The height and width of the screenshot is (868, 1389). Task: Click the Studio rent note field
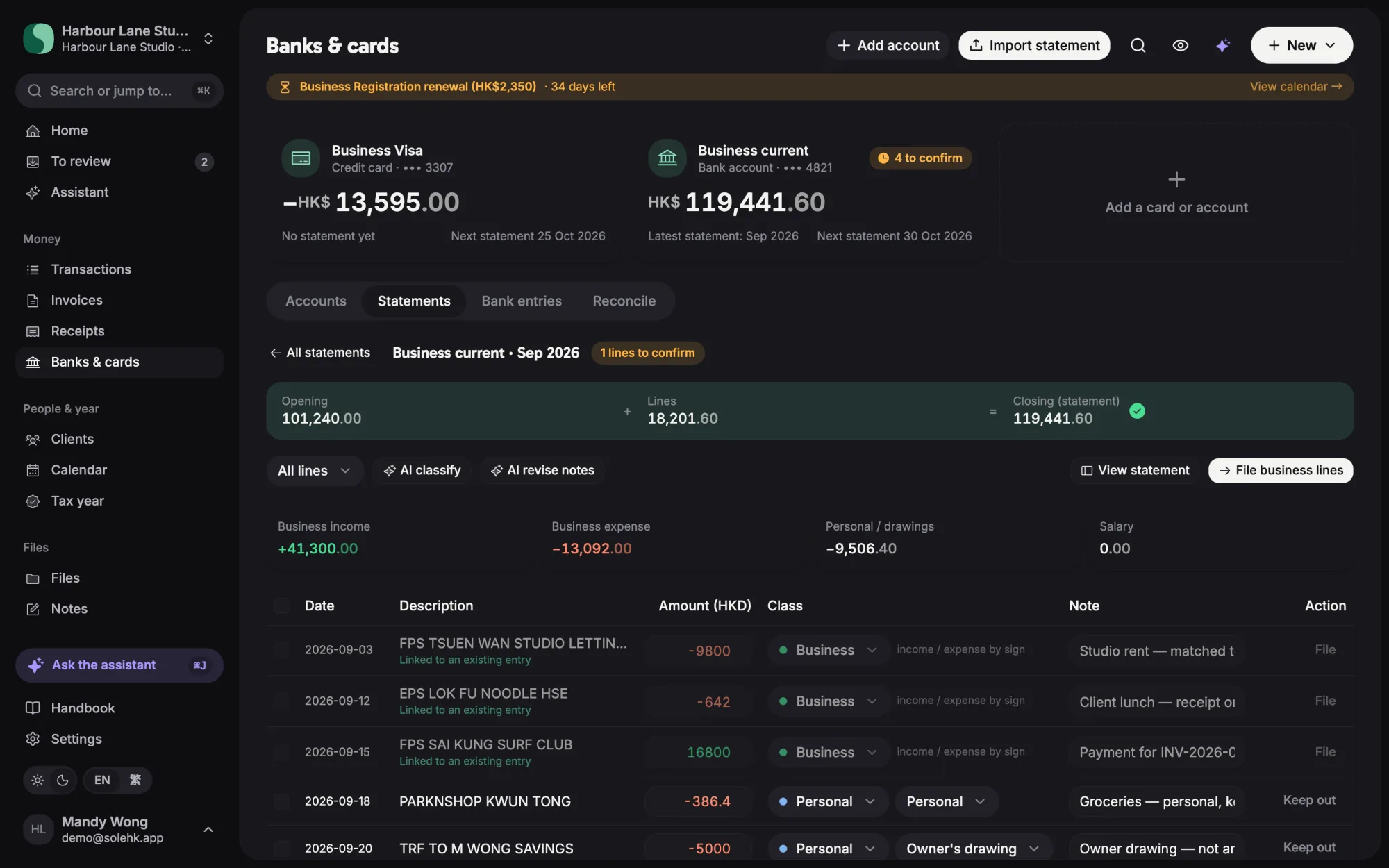tap(1156, 651)
